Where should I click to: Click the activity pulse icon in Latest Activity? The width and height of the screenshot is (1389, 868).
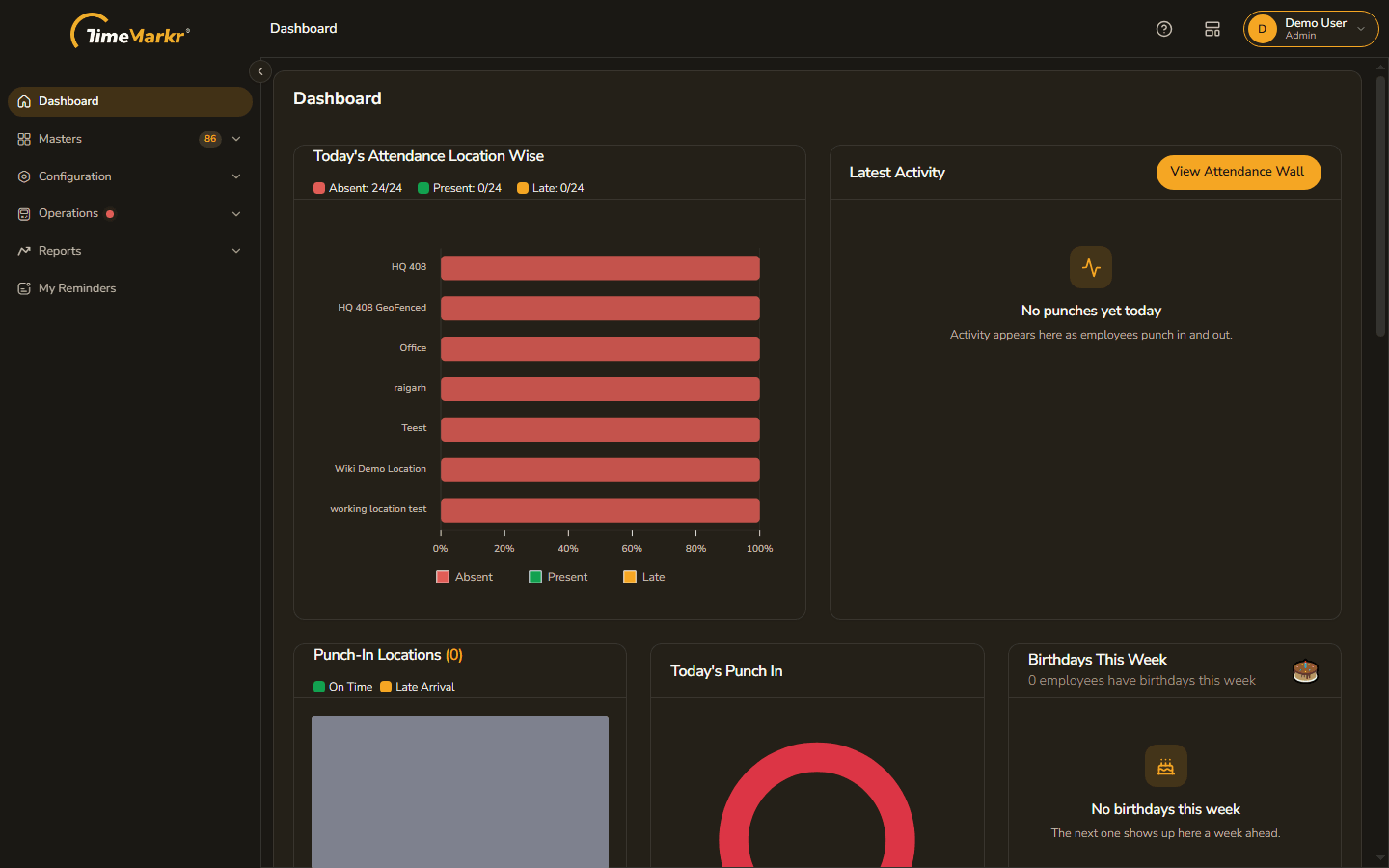click(1091, 267)
